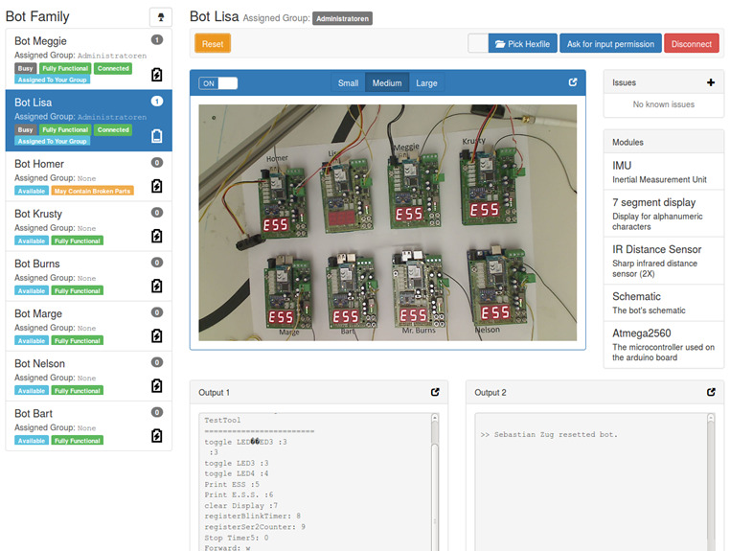Image resolution: width=730 pixels, height=551 pixels.
Task: Open Output 2 in external window
Action: [x=711, y=393]
